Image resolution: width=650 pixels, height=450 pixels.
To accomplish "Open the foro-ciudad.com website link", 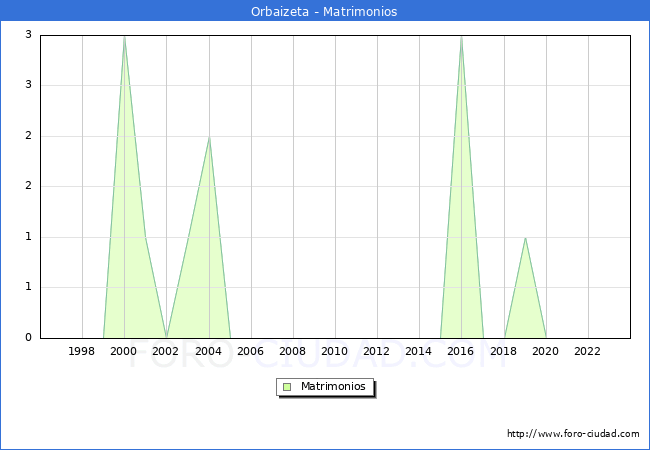I will [x=573, y=434].
